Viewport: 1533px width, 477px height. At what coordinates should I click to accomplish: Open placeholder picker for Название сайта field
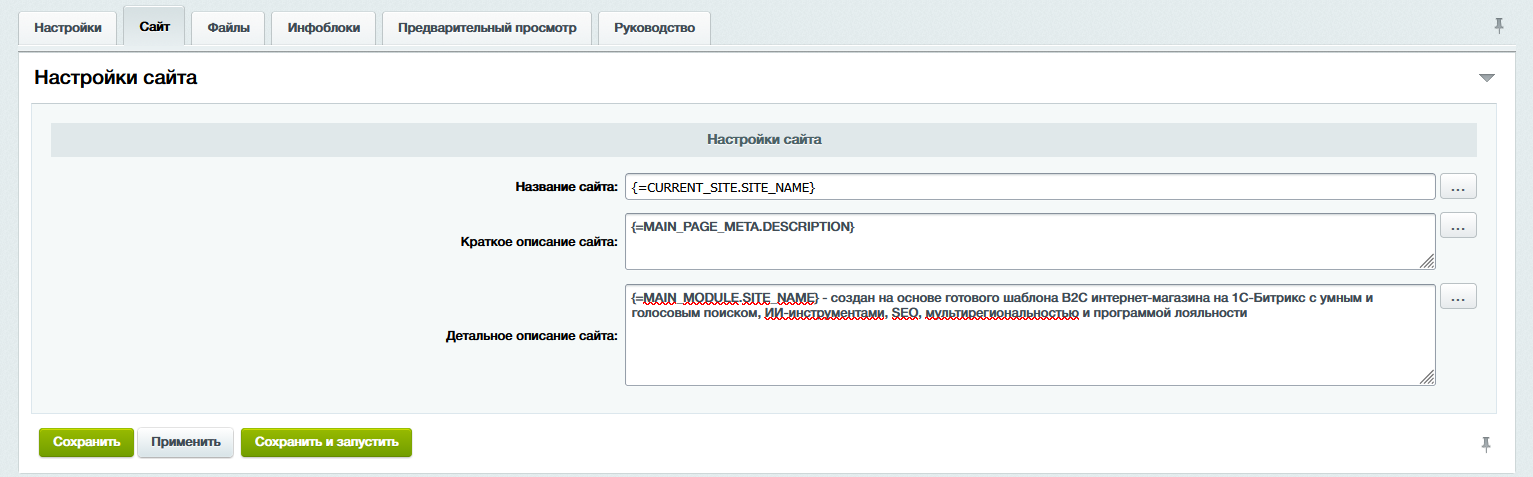(1458, 187)
